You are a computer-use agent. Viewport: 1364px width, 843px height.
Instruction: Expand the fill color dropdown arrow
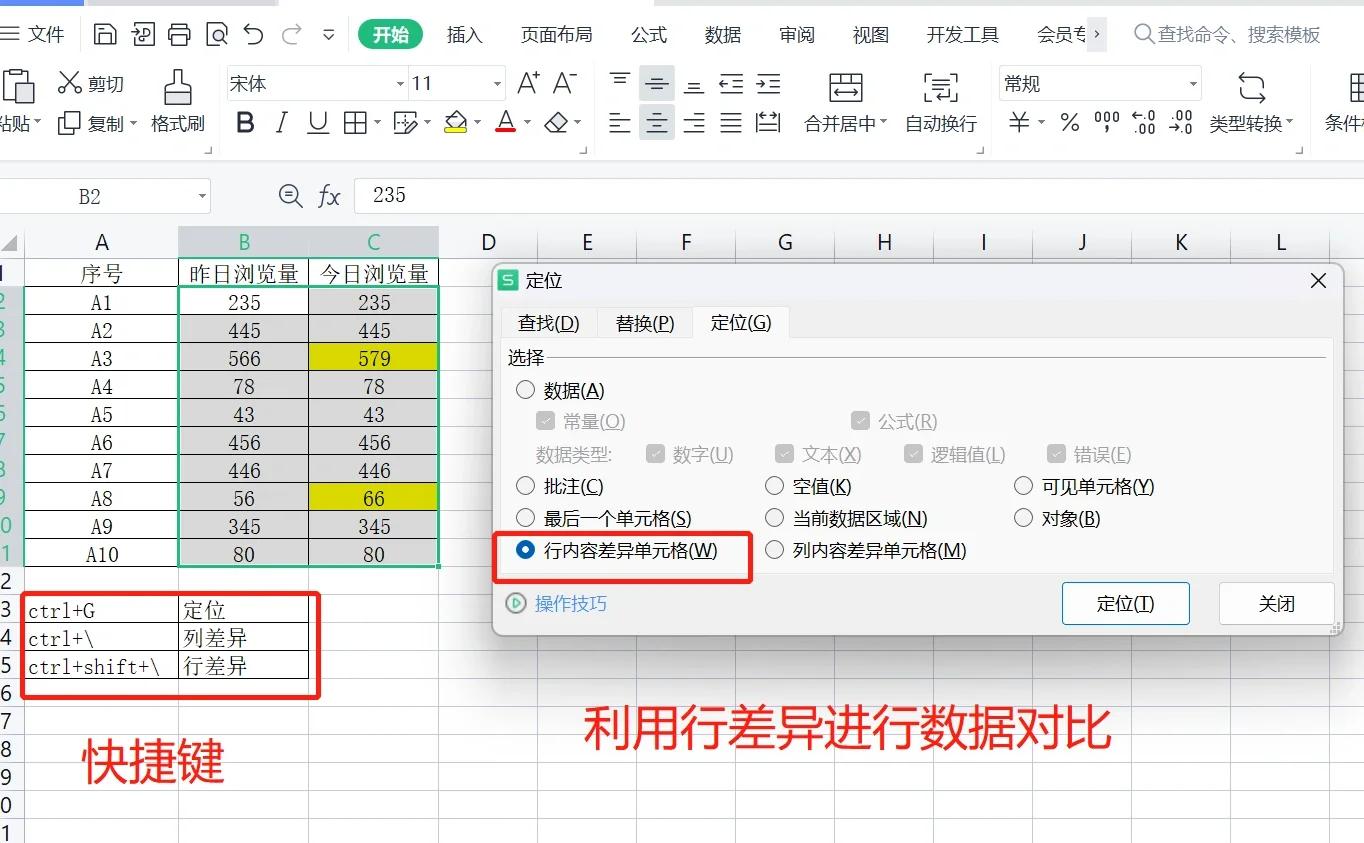[477, 123]
